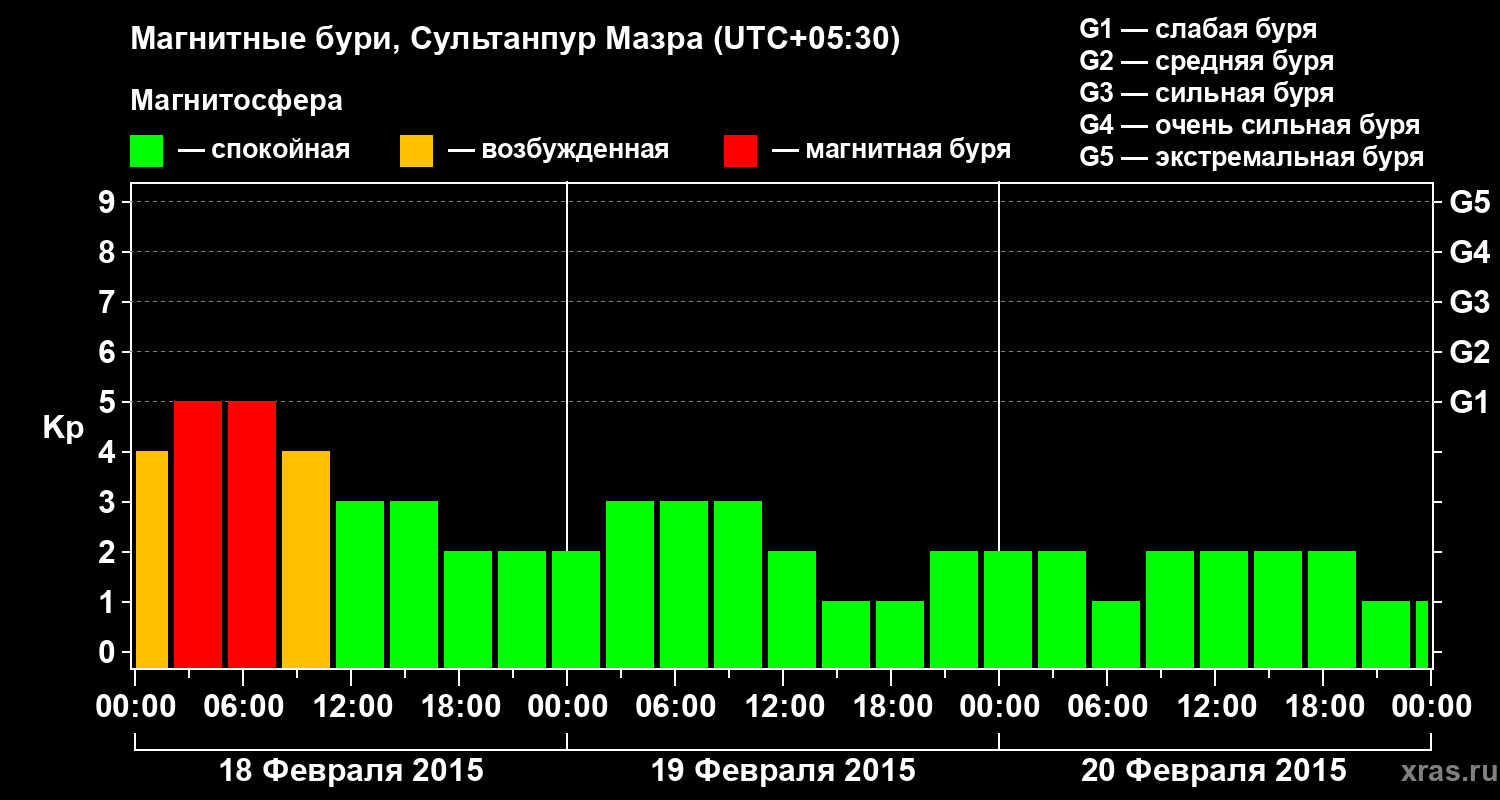
Task: Click the '0' value on the Kp axis
Action: coord(109,653)
